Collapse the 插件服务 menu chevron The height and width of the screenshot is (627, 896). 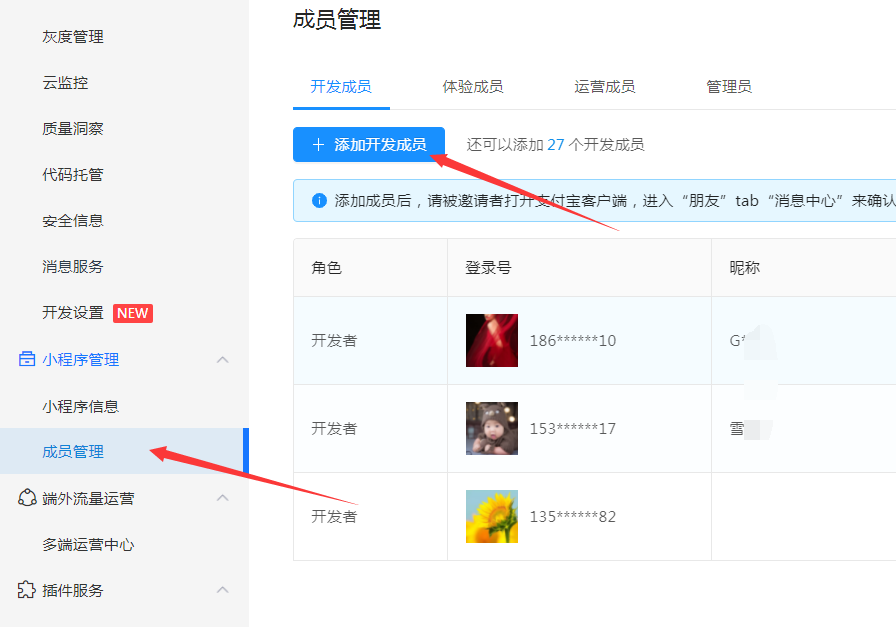[223, 590]
